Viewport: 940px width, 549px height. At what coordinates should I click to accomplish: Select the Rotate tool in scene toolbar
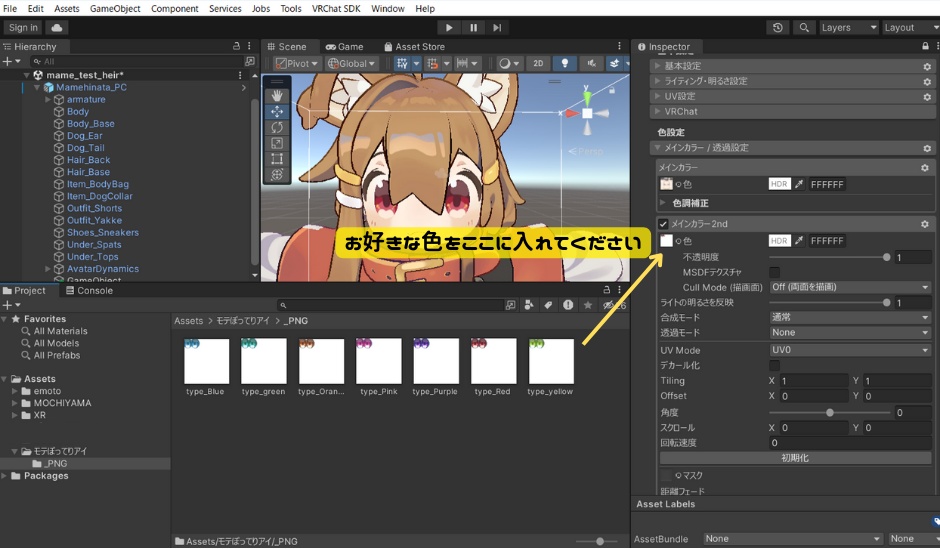[276, 128]
